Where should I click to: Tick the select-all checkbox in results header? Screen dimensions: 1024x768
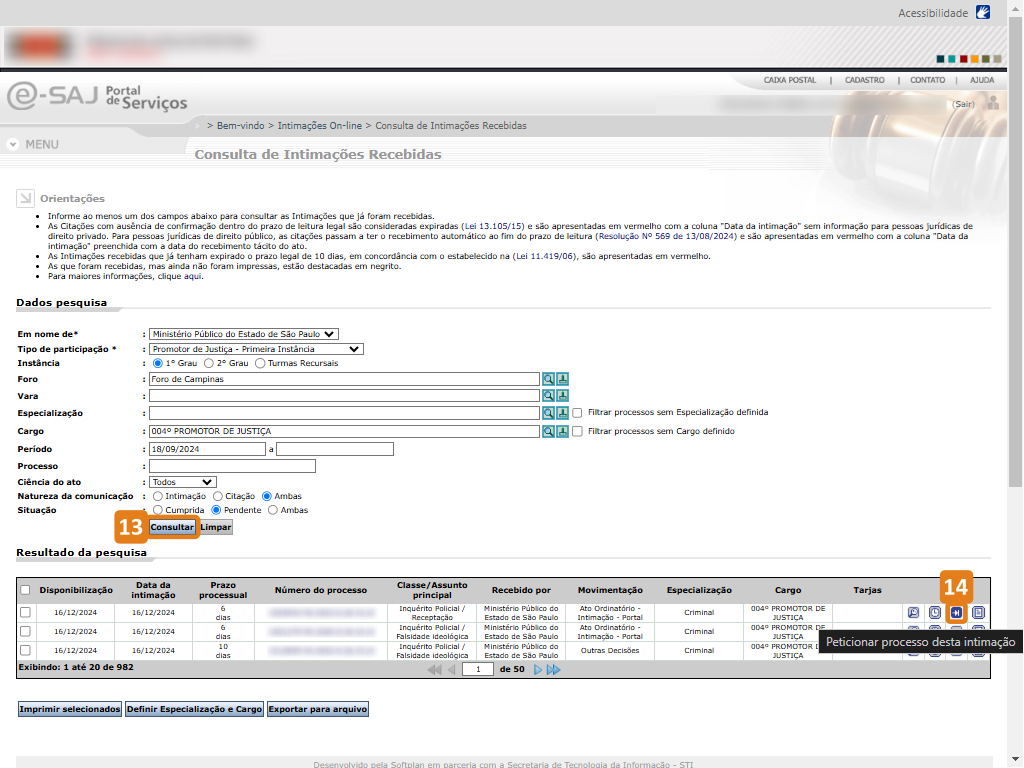[x=26, y=590]
